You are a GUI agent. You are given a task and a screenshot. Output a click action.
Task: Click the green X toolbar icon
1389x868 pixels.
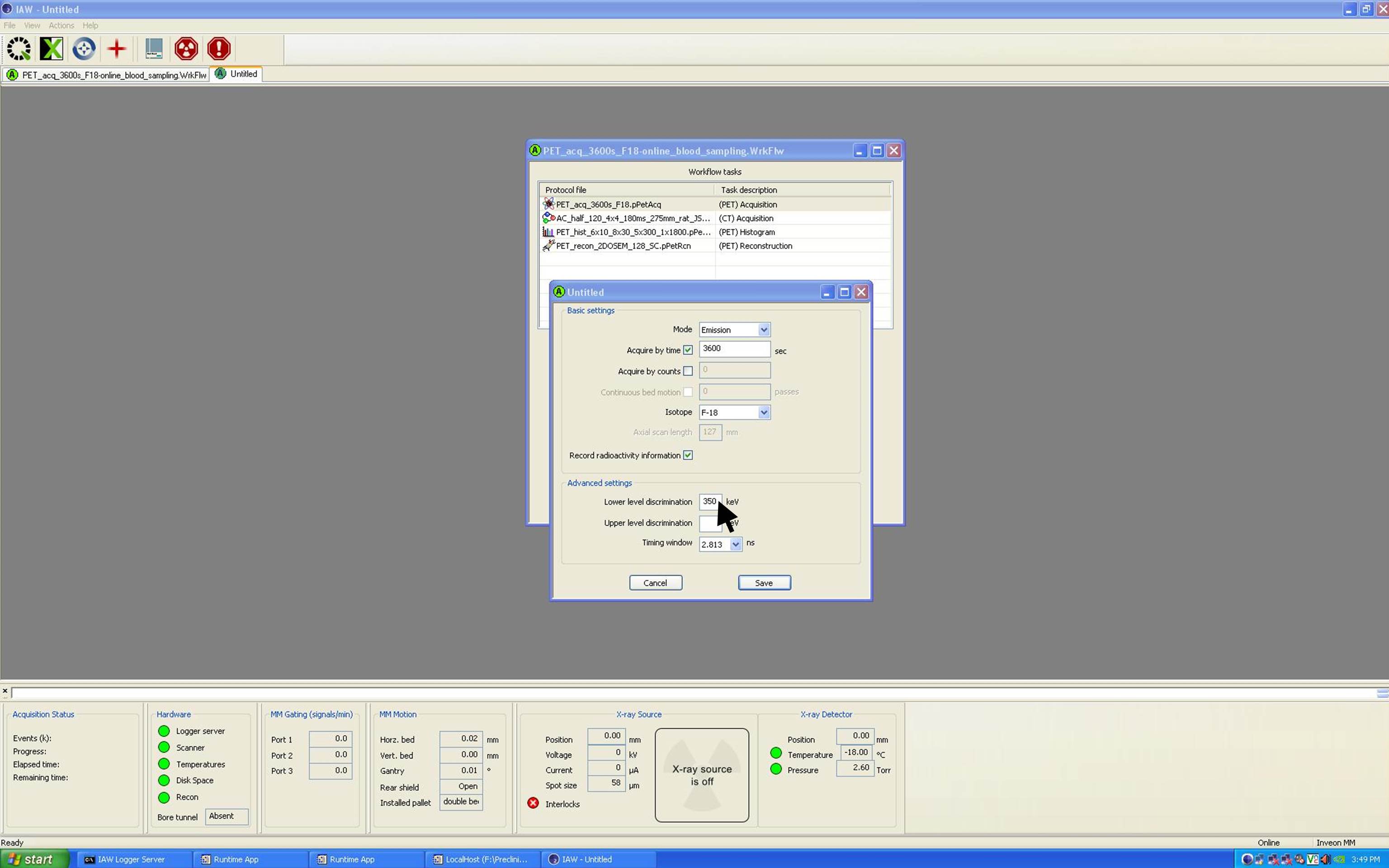tap(51, 49)
